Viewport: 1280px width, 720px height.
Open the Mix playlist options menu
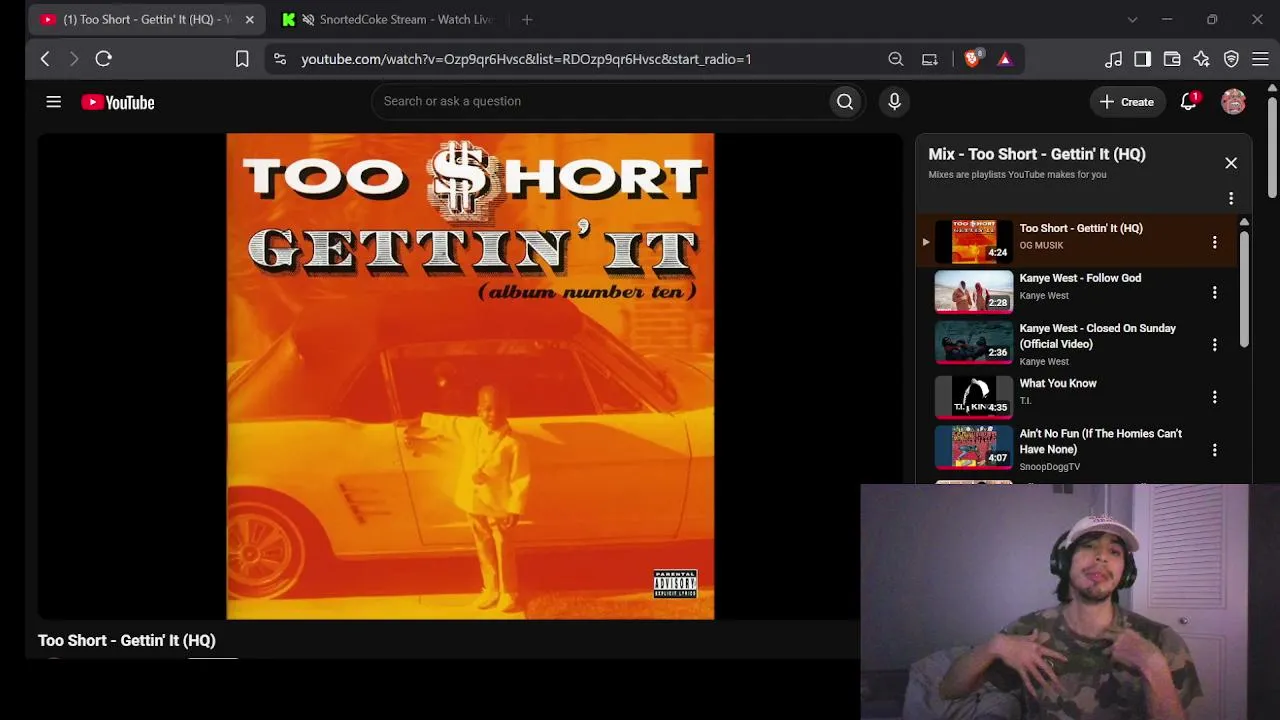(x=1231, y=198)
